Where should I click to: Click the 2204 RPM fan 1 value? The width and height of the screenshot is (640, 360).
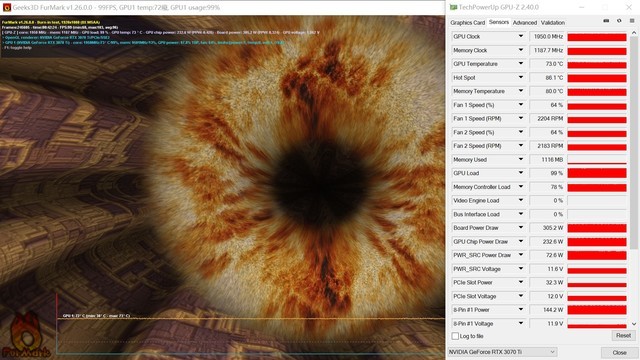coord(550,118)
